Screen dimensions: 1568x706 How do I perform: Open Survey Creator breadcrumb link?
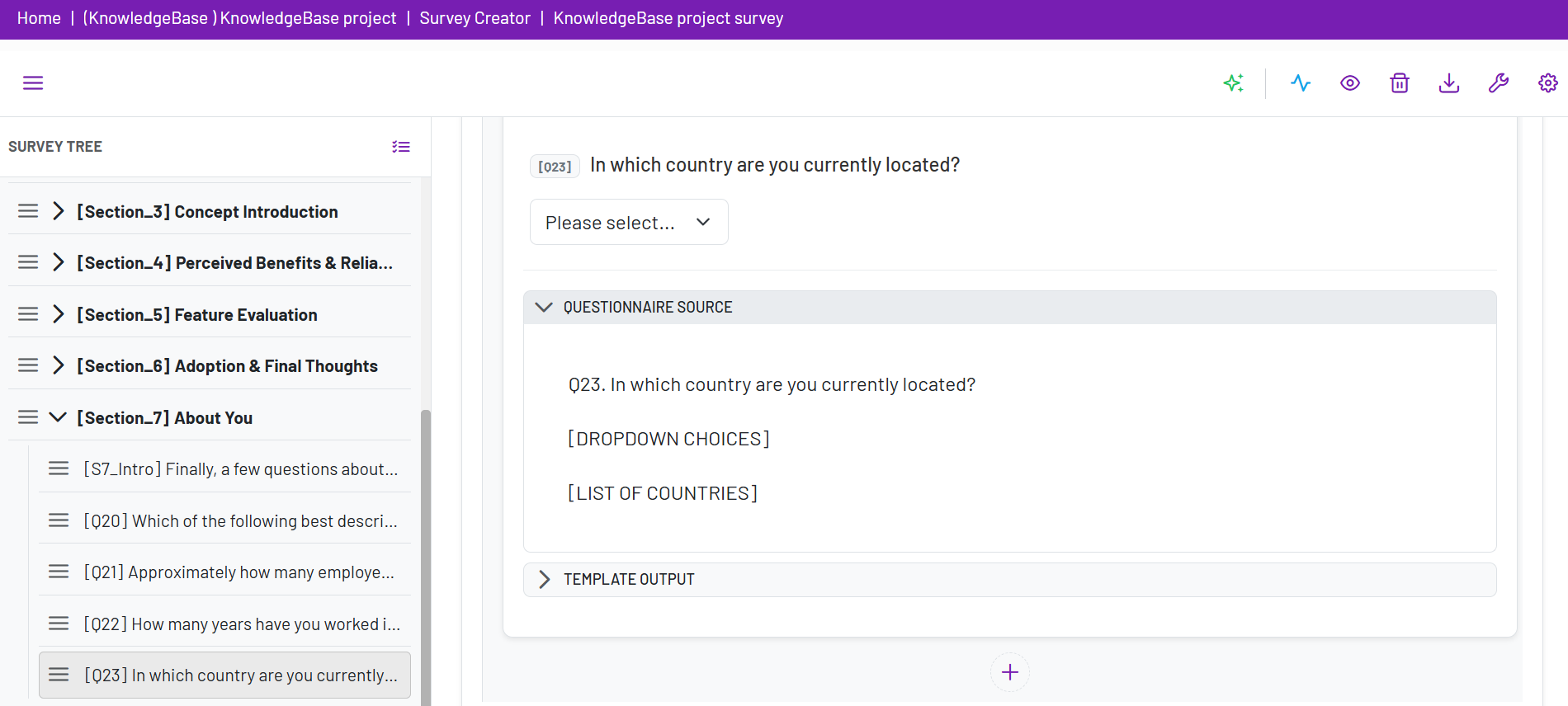point(475,18)
